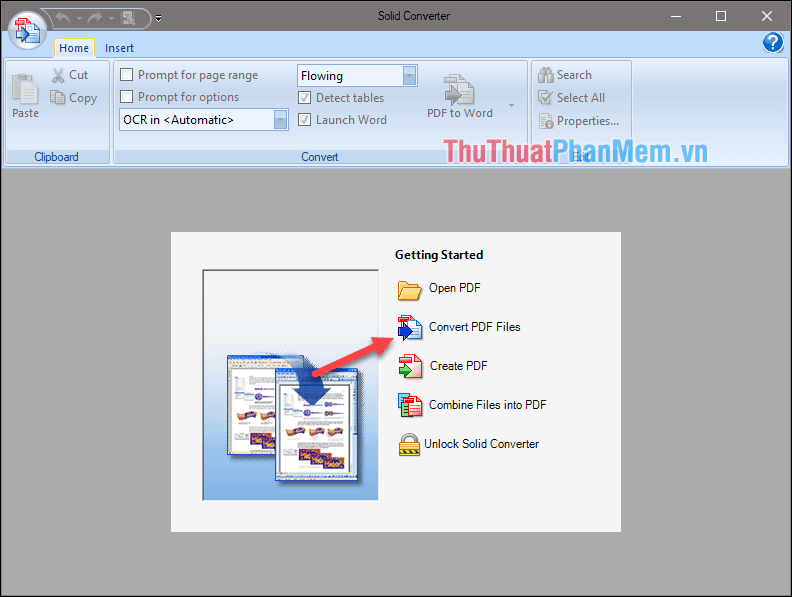Choose 'Unlock Solid Converter' link text
Screen dimensions: 792x597
coord(481,443)
